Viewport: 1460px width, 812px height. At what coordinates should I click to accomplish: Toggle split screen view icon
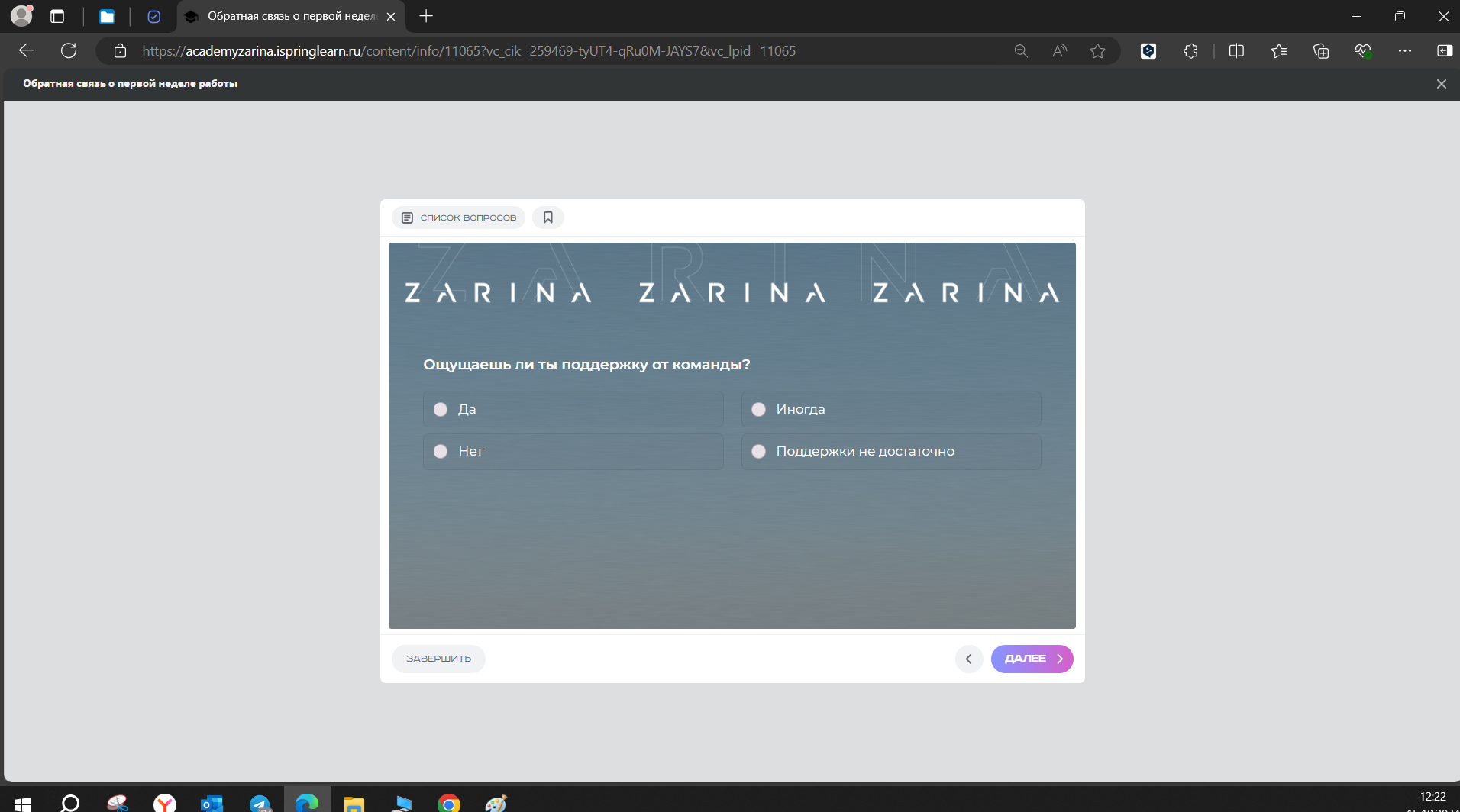1236,51
